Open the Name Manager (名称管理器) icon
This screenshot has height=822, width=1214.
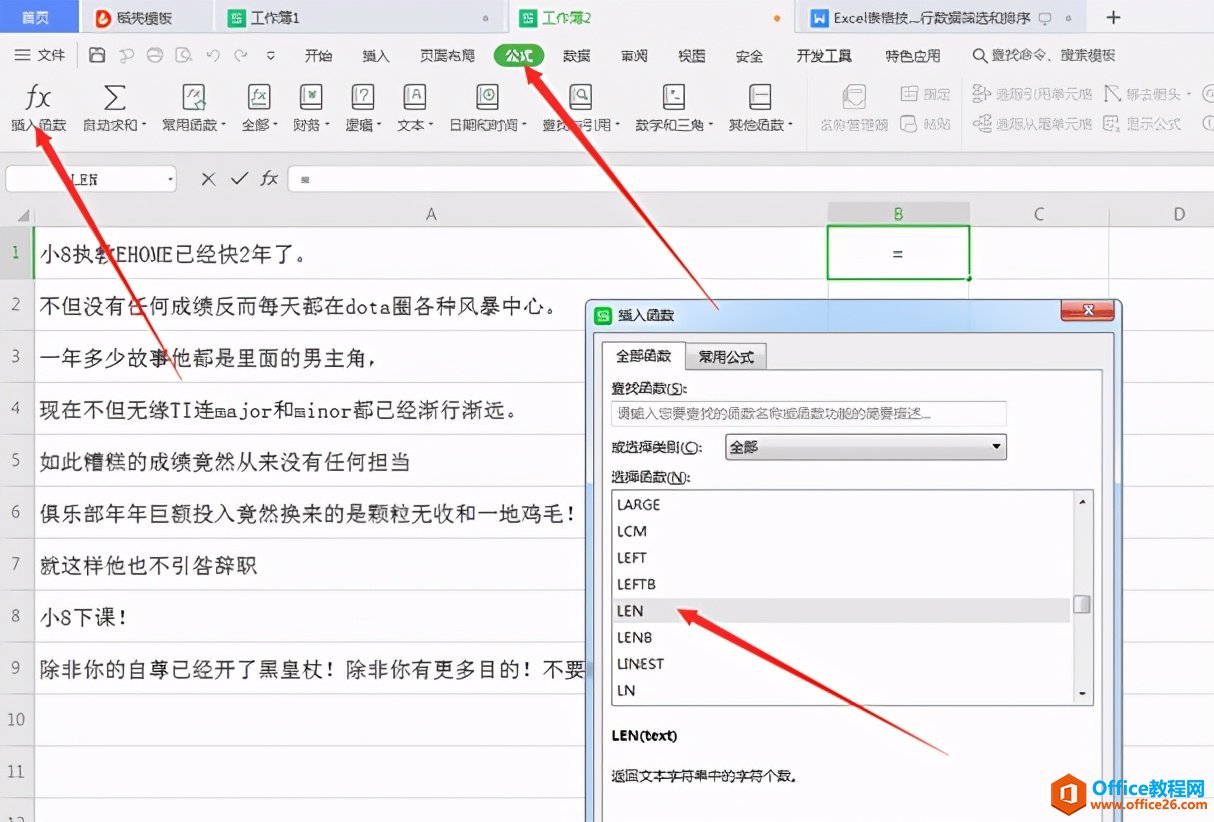pyautogui.click(x=853, y=98)
